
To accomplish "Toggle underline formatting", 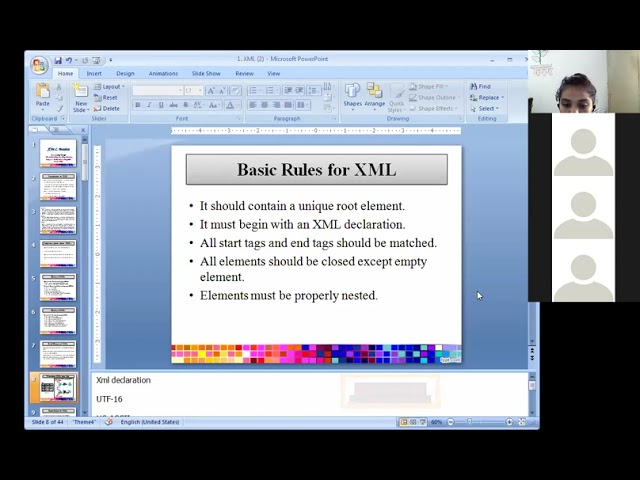I will pos(161,105).
